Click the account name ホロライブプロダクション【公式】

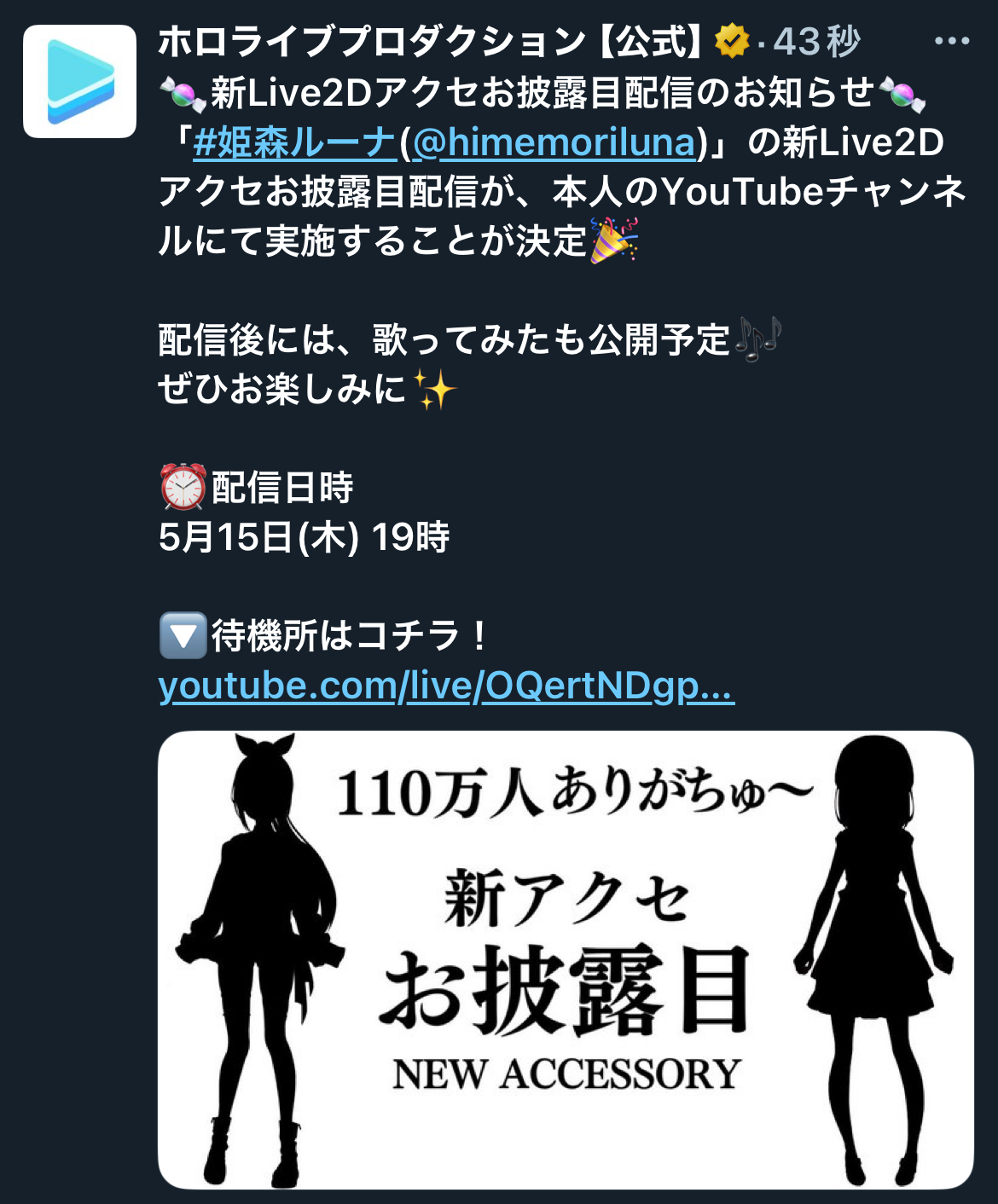tap(431, 41)
